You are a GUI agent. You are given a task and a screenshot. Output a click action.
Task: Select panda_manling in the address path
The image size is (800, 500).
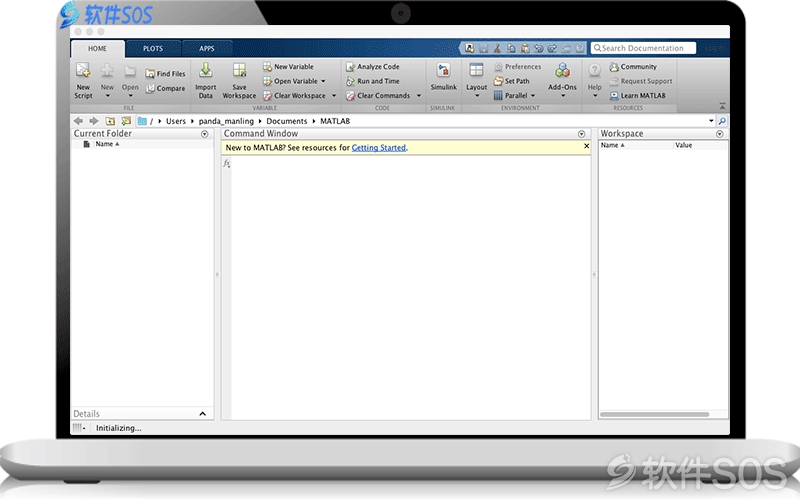tap(226, 121)
